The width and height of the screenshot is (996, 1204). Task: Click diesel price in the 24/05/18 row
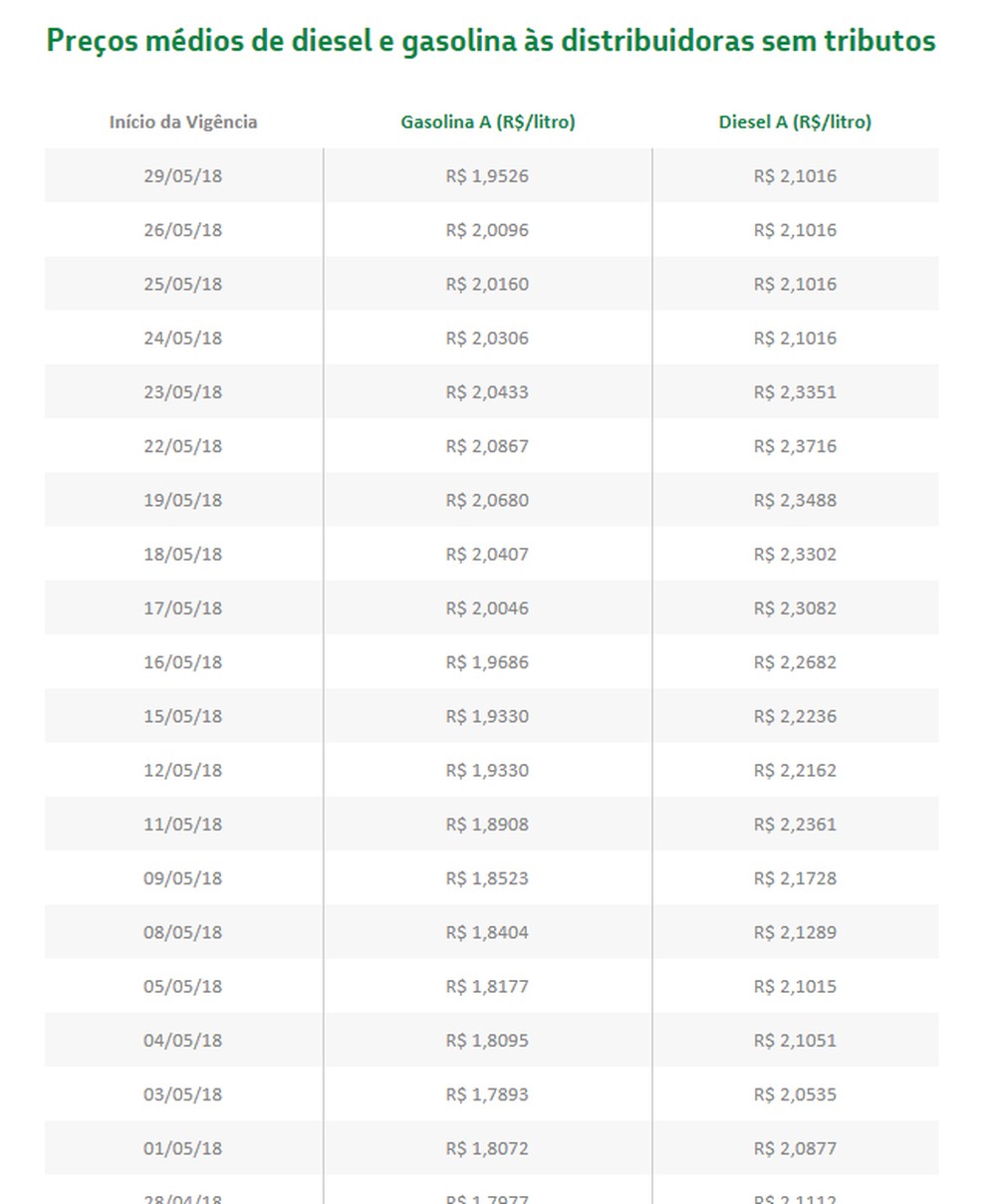pos(795,338)
